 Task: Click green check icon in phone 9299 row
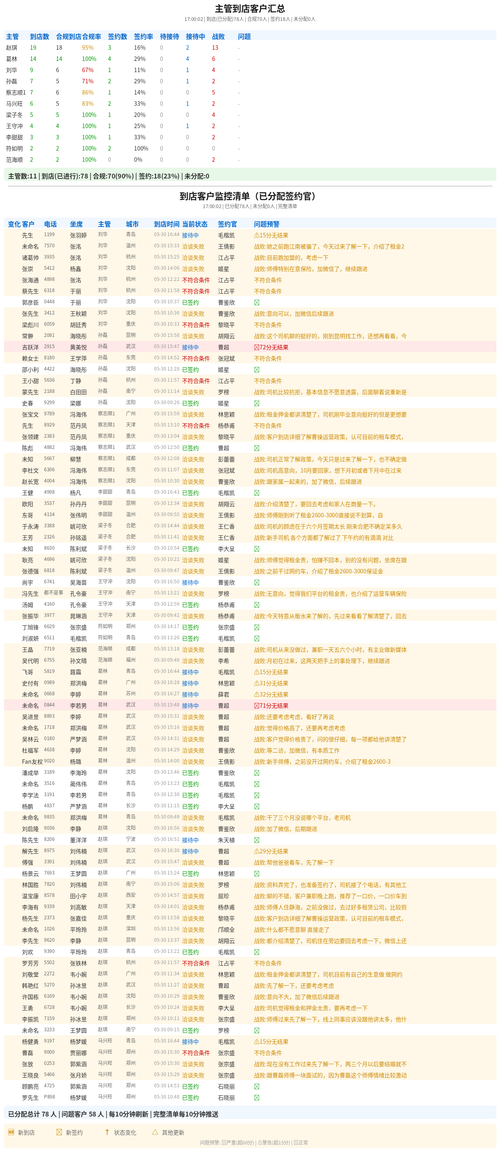[x=257, y=403]
